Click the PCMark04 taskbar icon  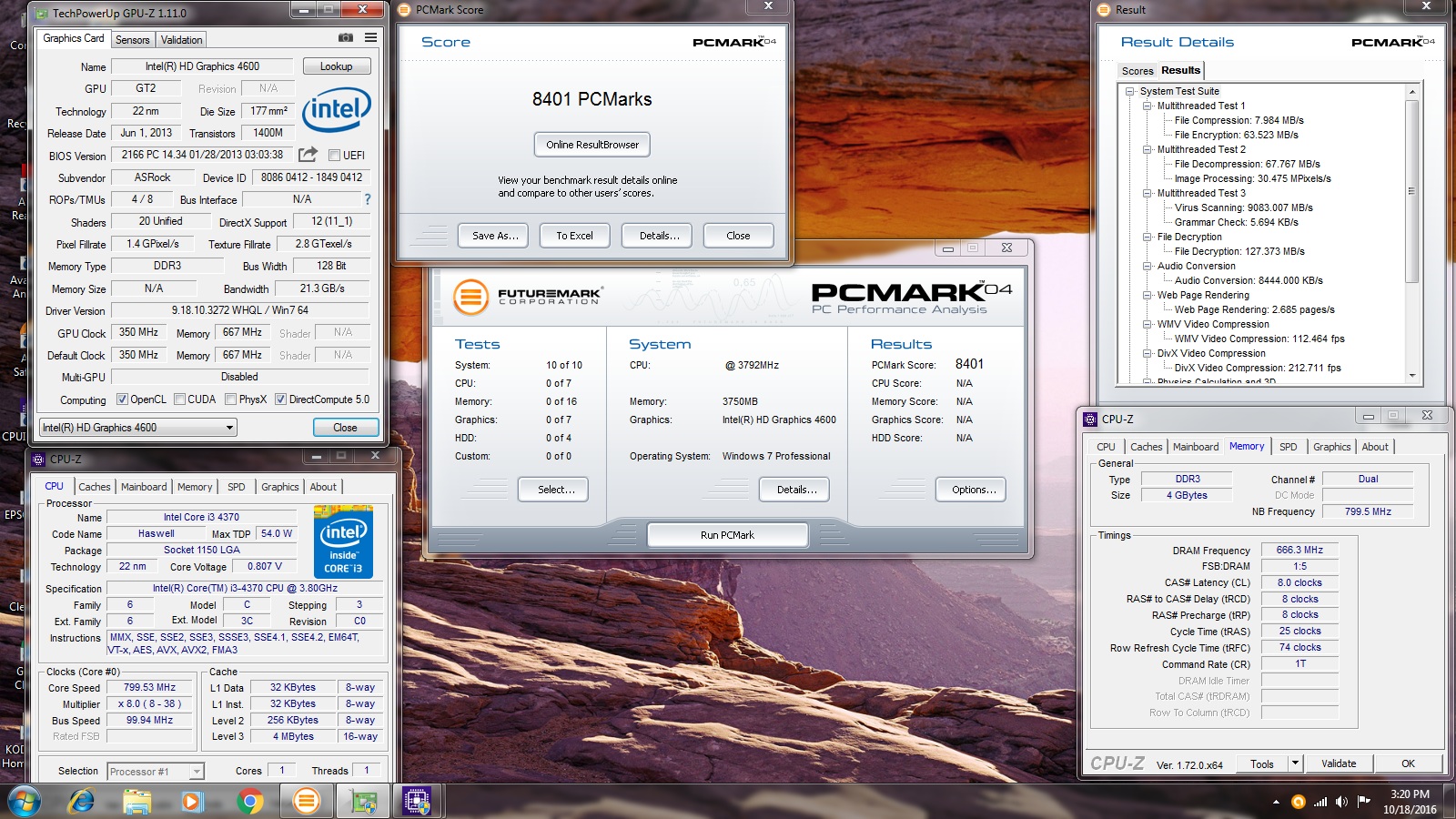307,802
